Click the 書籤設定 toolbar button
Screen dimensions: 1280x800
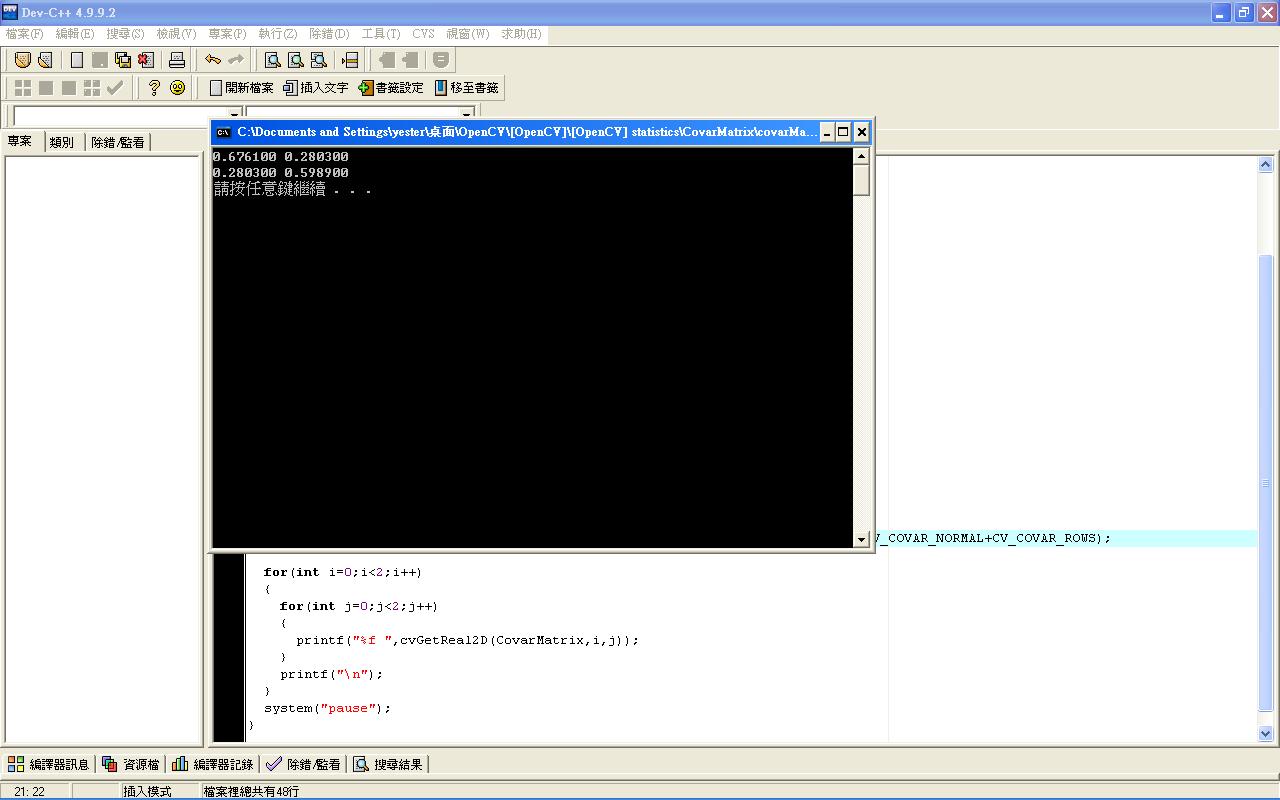(x=391, y=88)
